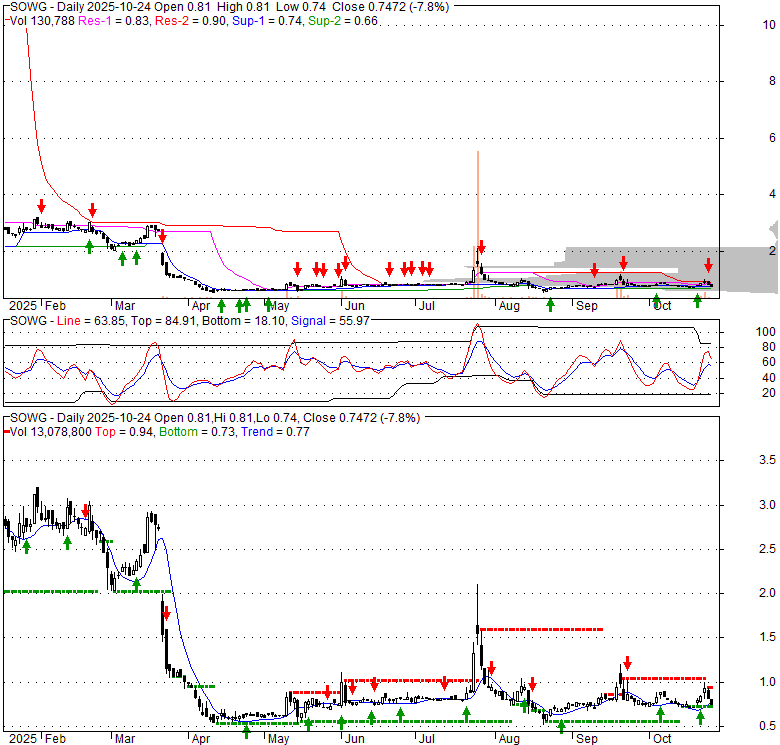780x745 pixels.
Task: Select the Sup-1 = 0.74 legend entry
Action: pos(268,21)
